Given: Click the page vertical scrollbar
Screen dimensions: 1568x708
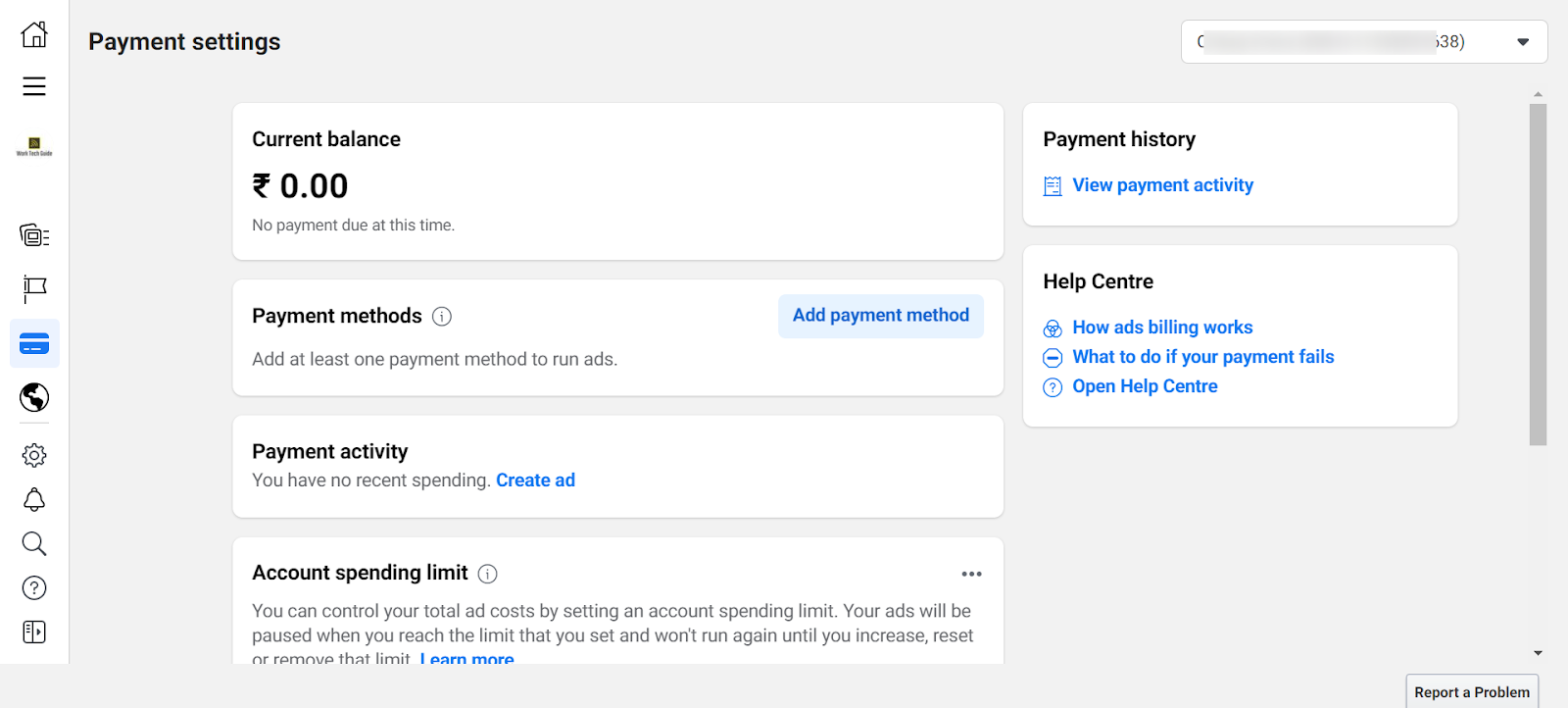Looking at the screenshot, I should [x=1538, y=275].
